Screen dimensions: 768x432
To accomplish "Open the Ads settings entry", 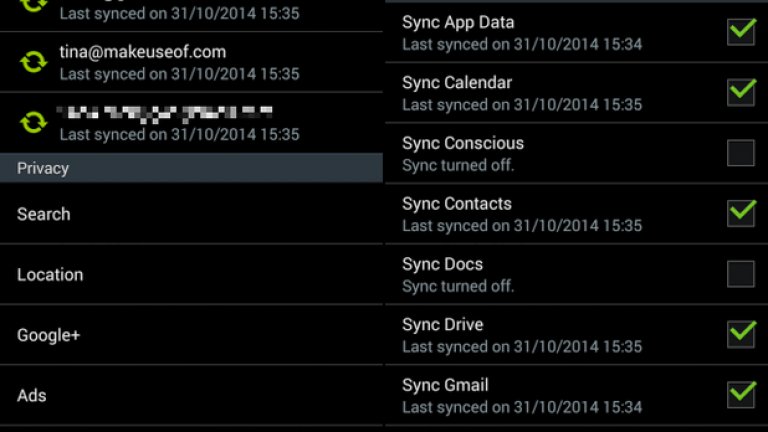I will pos(32,396).
